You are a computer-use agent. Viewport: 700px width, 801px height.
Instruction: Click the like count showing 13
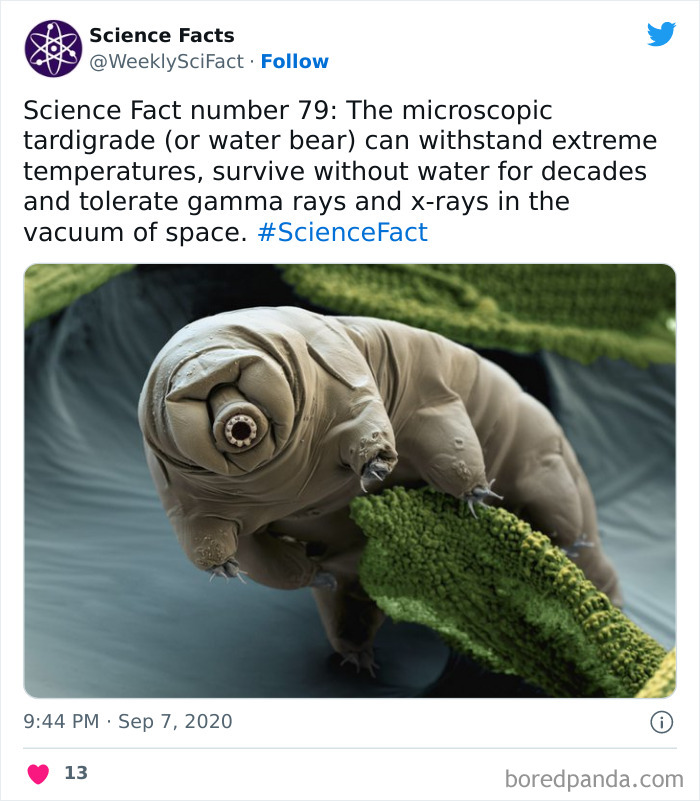[x=74, y=771]
